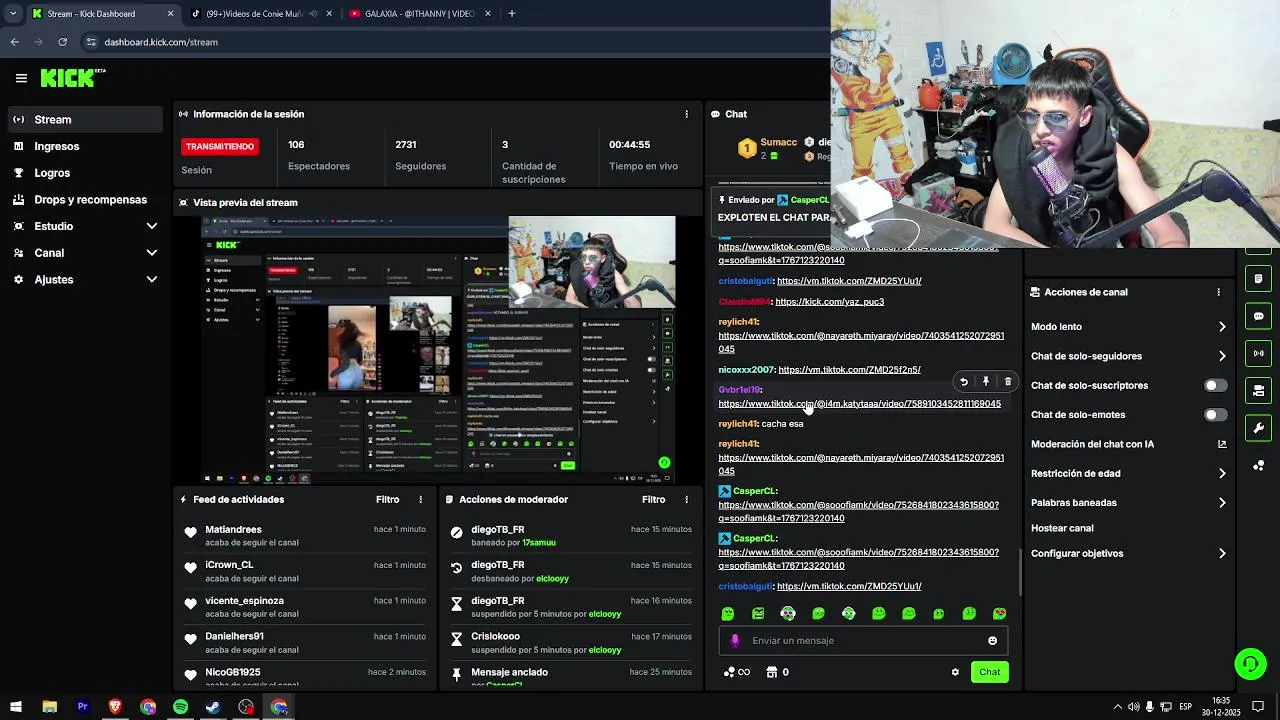Expand Ajustes sidebar section
The image size is (1280, 720).
(x=152, y=279)
